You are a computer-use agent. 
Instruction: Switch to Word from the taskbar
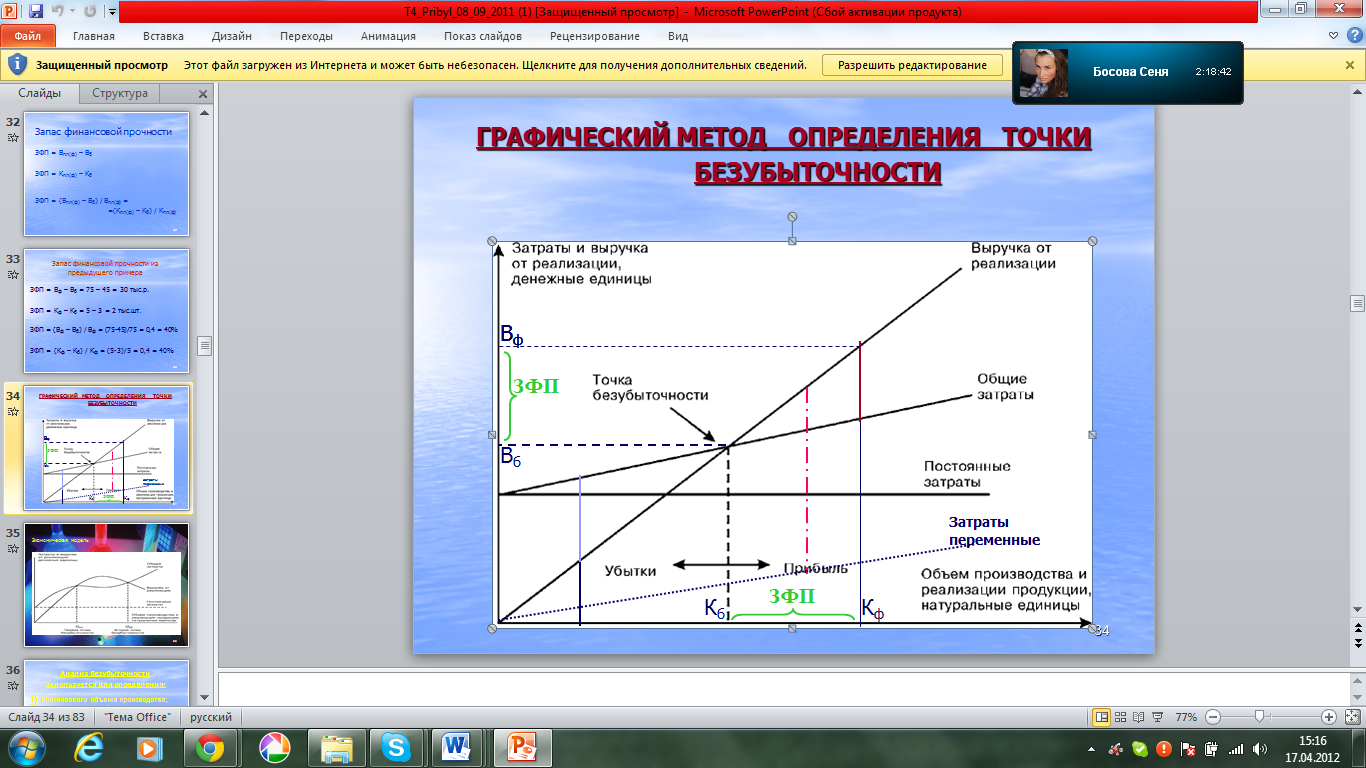click(457, 748)
